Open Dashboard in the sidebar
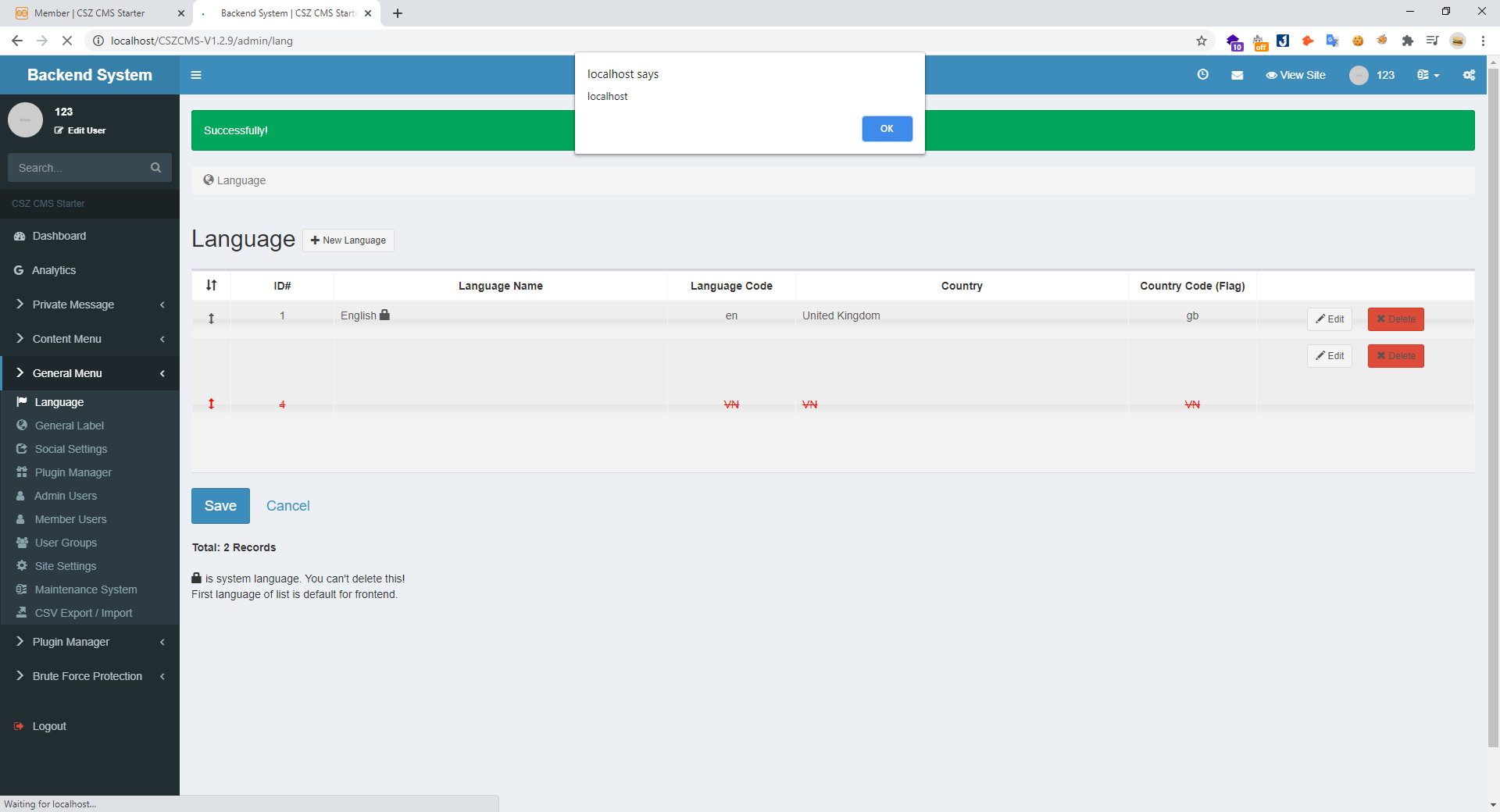 [90, 236]
